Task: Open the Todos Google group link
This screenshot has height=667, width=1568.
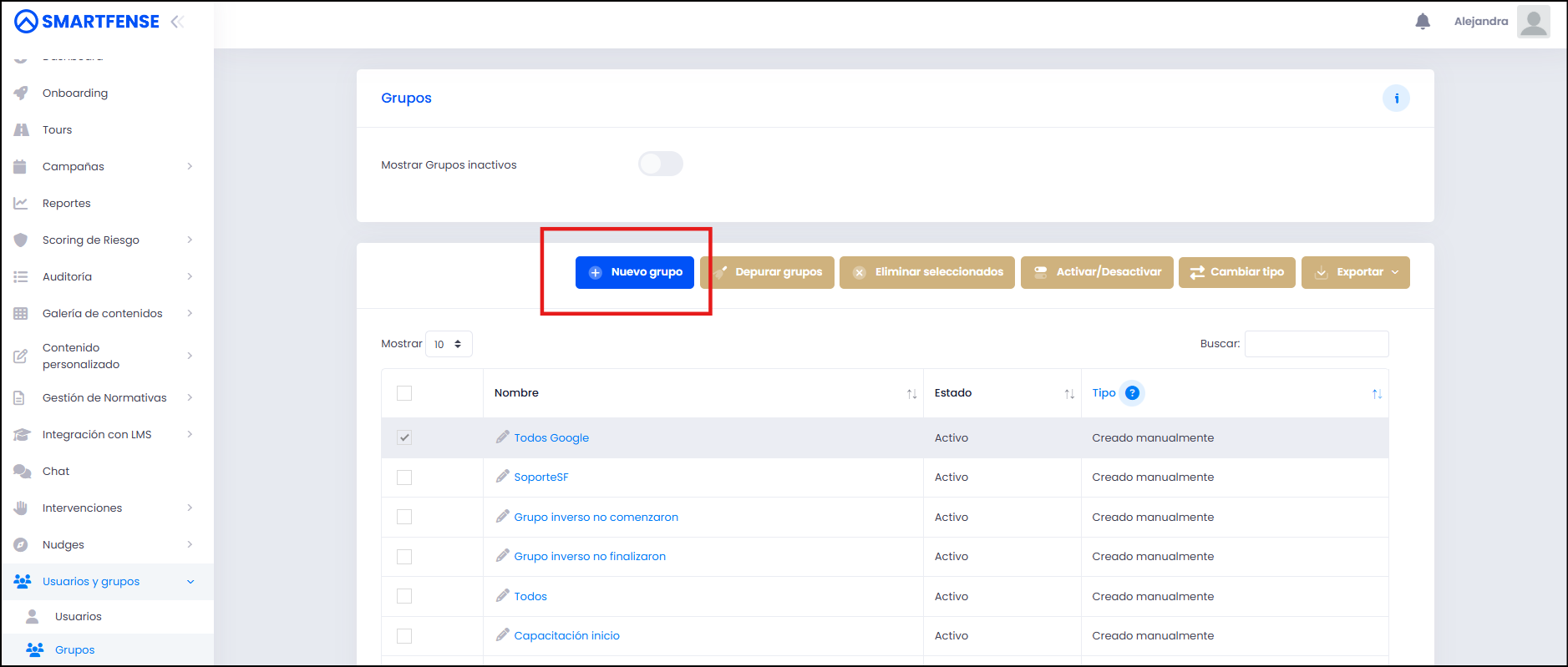Action: click(551, 437)
